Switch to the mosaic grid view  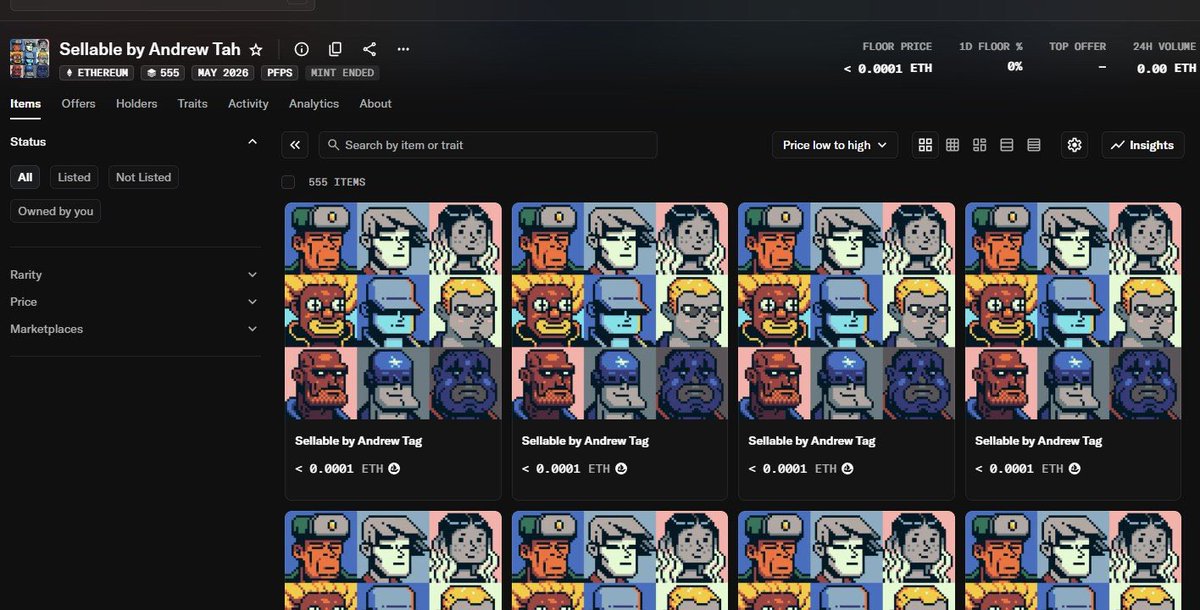[x=980, y=145]
